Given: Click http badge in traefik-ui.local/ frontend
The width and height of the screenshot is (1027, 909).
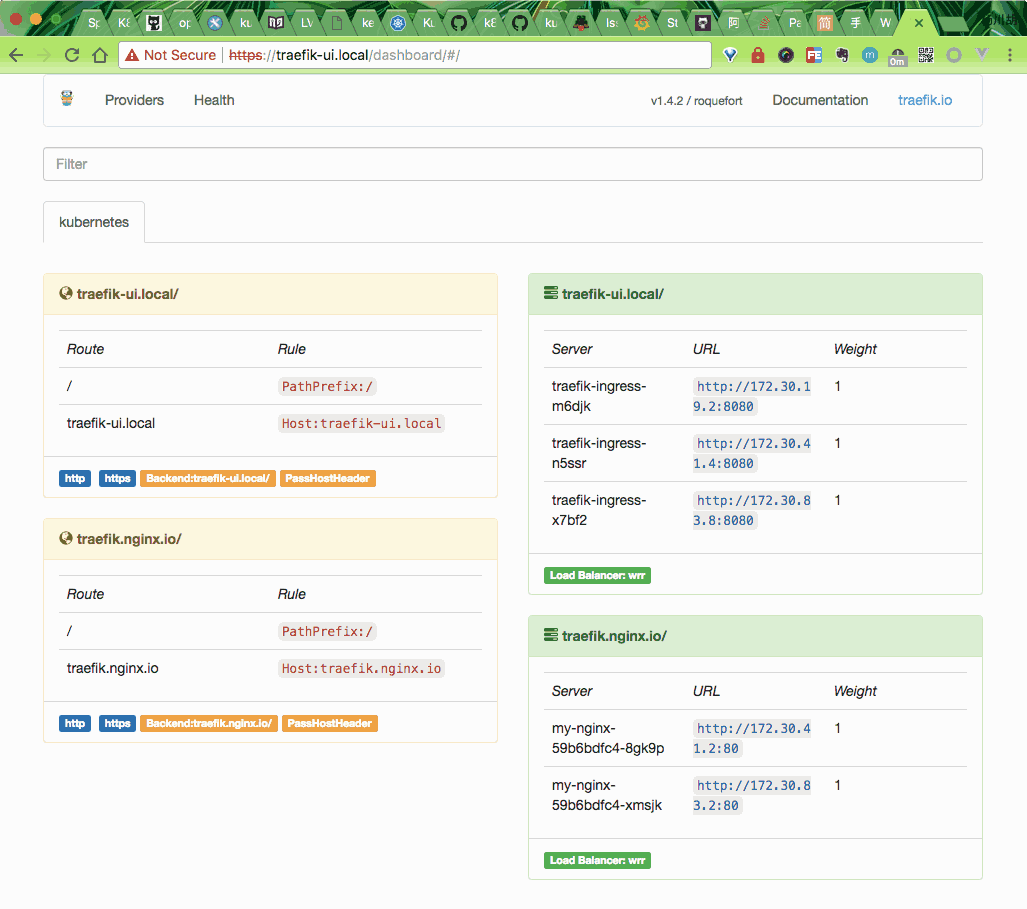Looking at the screenshot, I should click(x=75, y=478).
